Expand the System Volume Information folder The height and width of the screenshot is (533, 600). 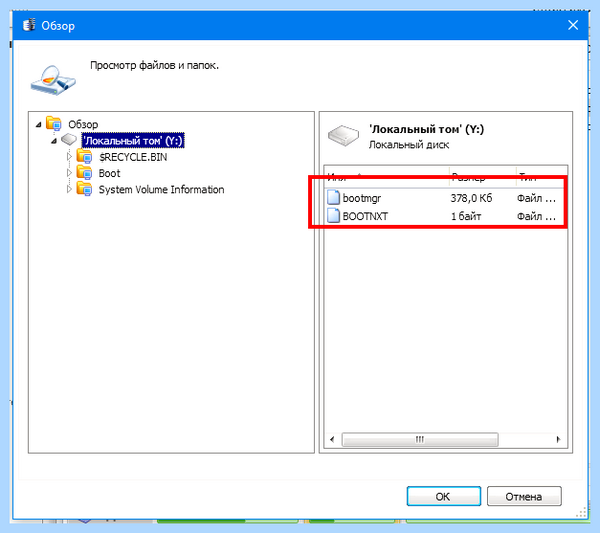pyautogui.click(x=69, y=189)
